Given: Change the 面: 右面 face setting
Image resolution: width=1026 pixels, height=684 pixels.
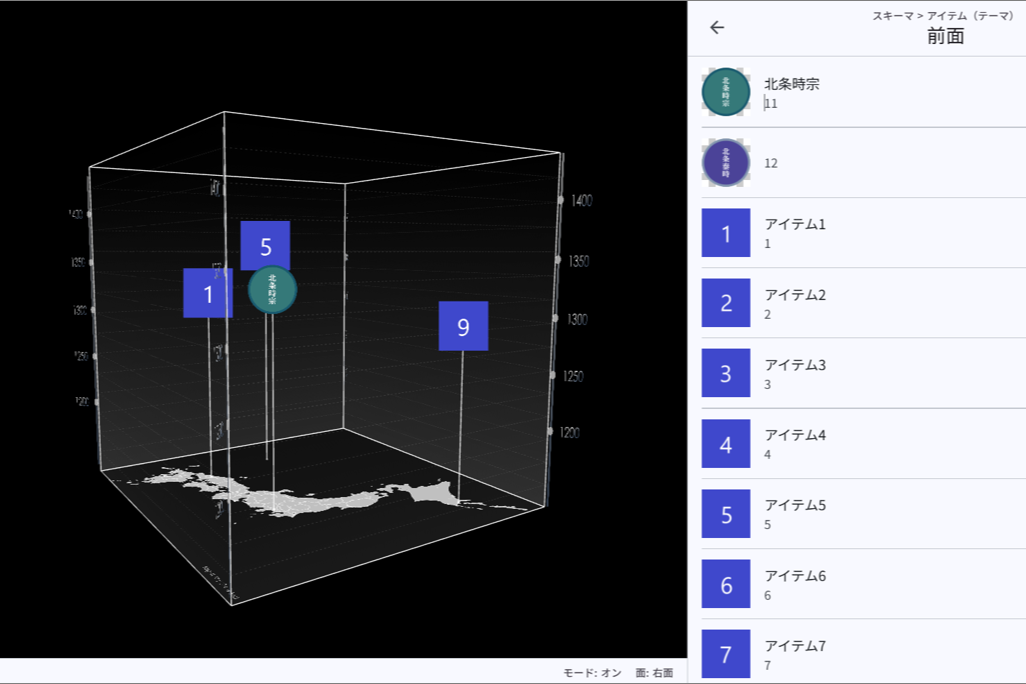Looking at the screenshot, I should (x=654, y=673).
